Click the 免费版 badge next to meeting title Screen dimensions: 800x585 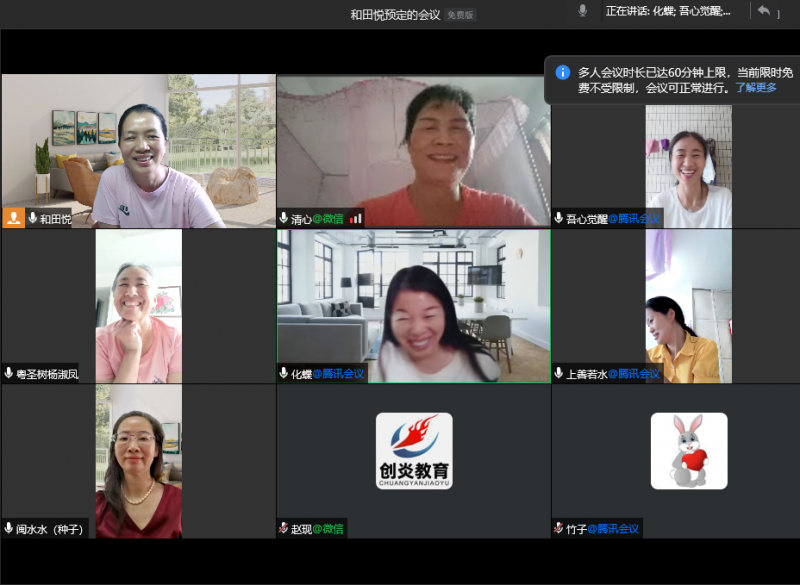pos(461,15)
